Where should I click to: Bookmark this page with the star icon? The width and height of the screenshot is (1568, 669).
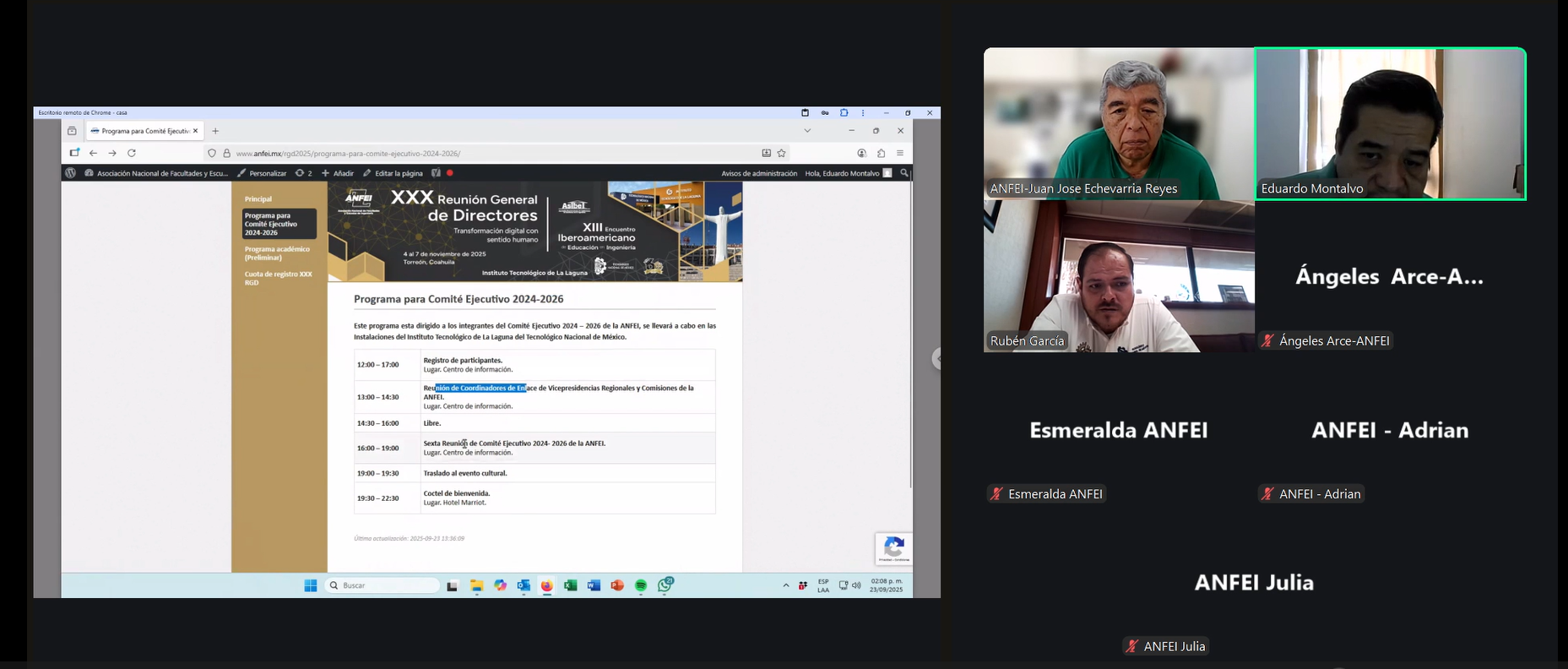click(x=782, y=153)
